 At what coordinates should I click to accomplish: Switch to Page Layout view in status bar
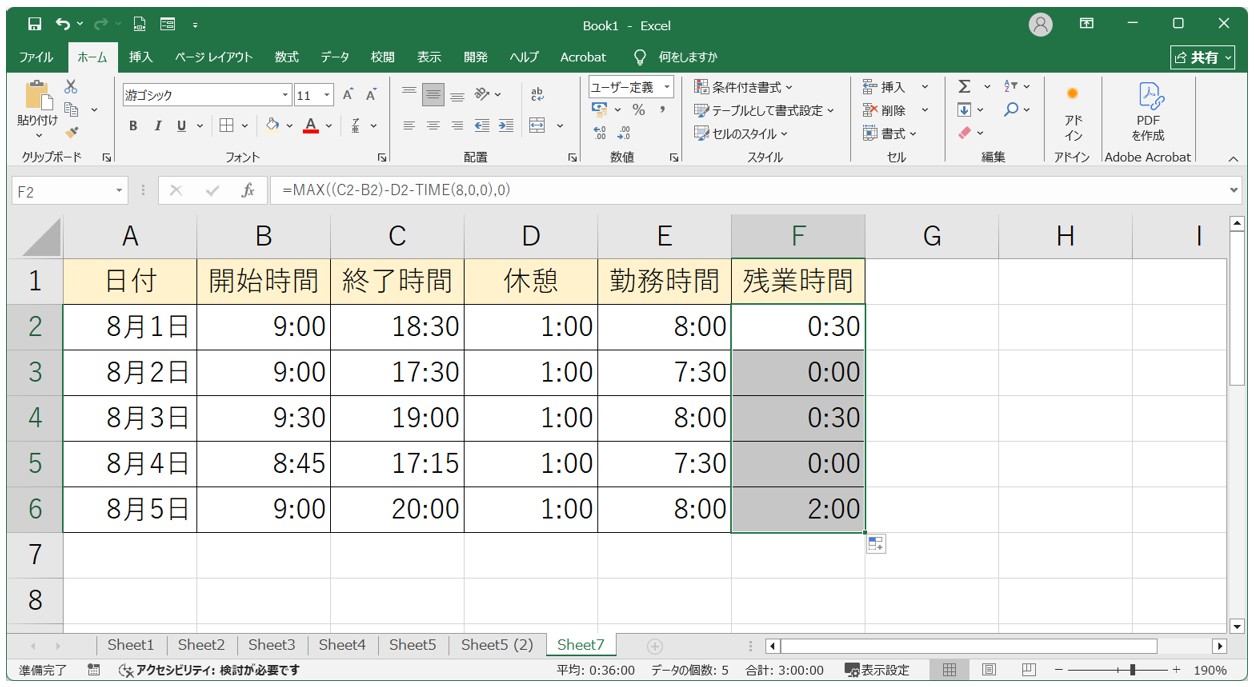989,670
